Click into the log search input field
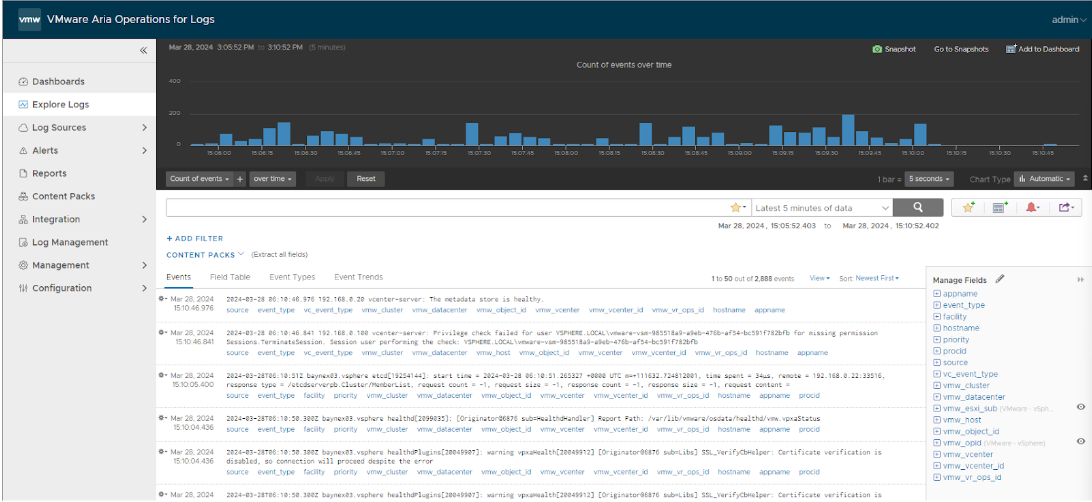The image size is (1092, 502). coord(446,207)
